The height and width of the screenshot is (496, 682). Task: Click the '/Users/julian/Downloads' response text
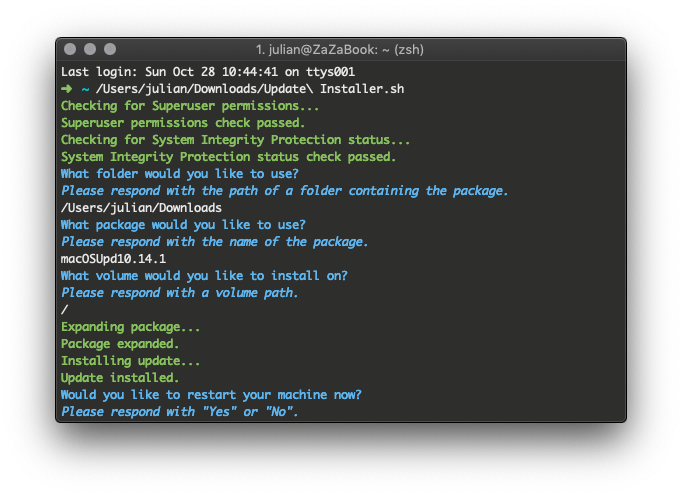click(x=141, y=208)
